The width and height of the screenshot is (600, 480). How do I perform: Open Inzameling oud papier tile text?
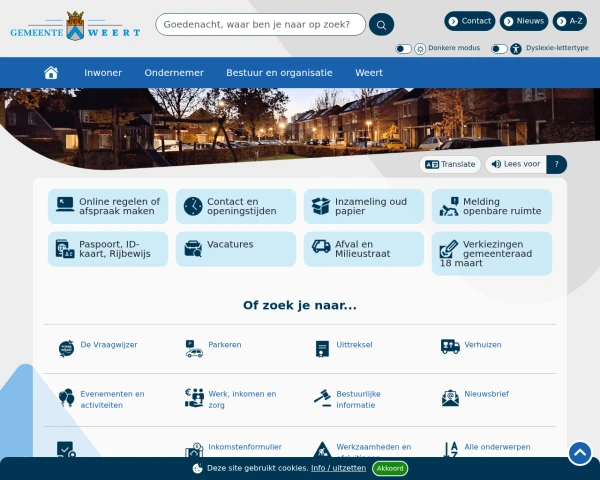click(370, 206)
